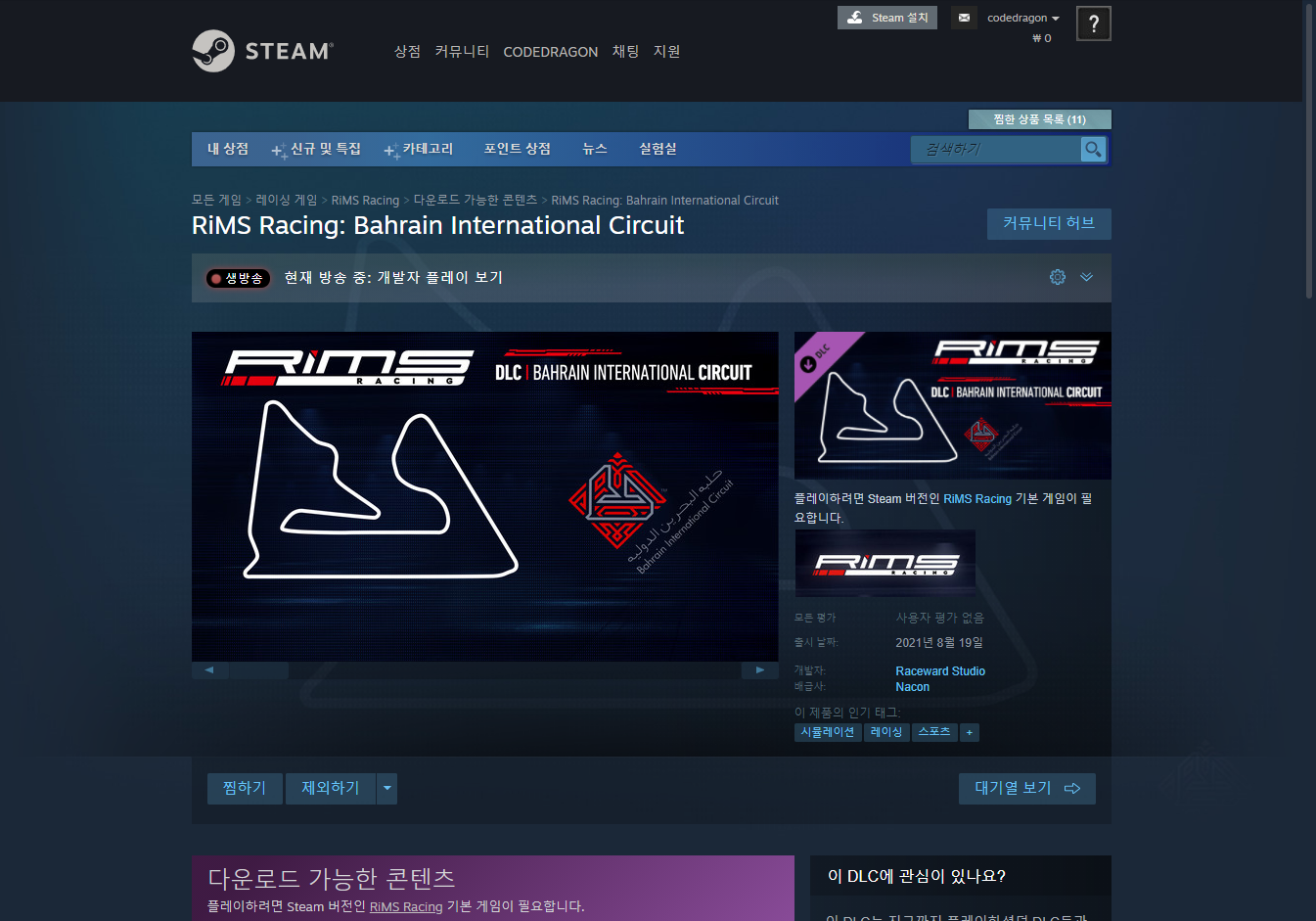
Task: Click 현재 방송 중: 개발자 플레이 보기 text
Action: (x=393, y=278)
